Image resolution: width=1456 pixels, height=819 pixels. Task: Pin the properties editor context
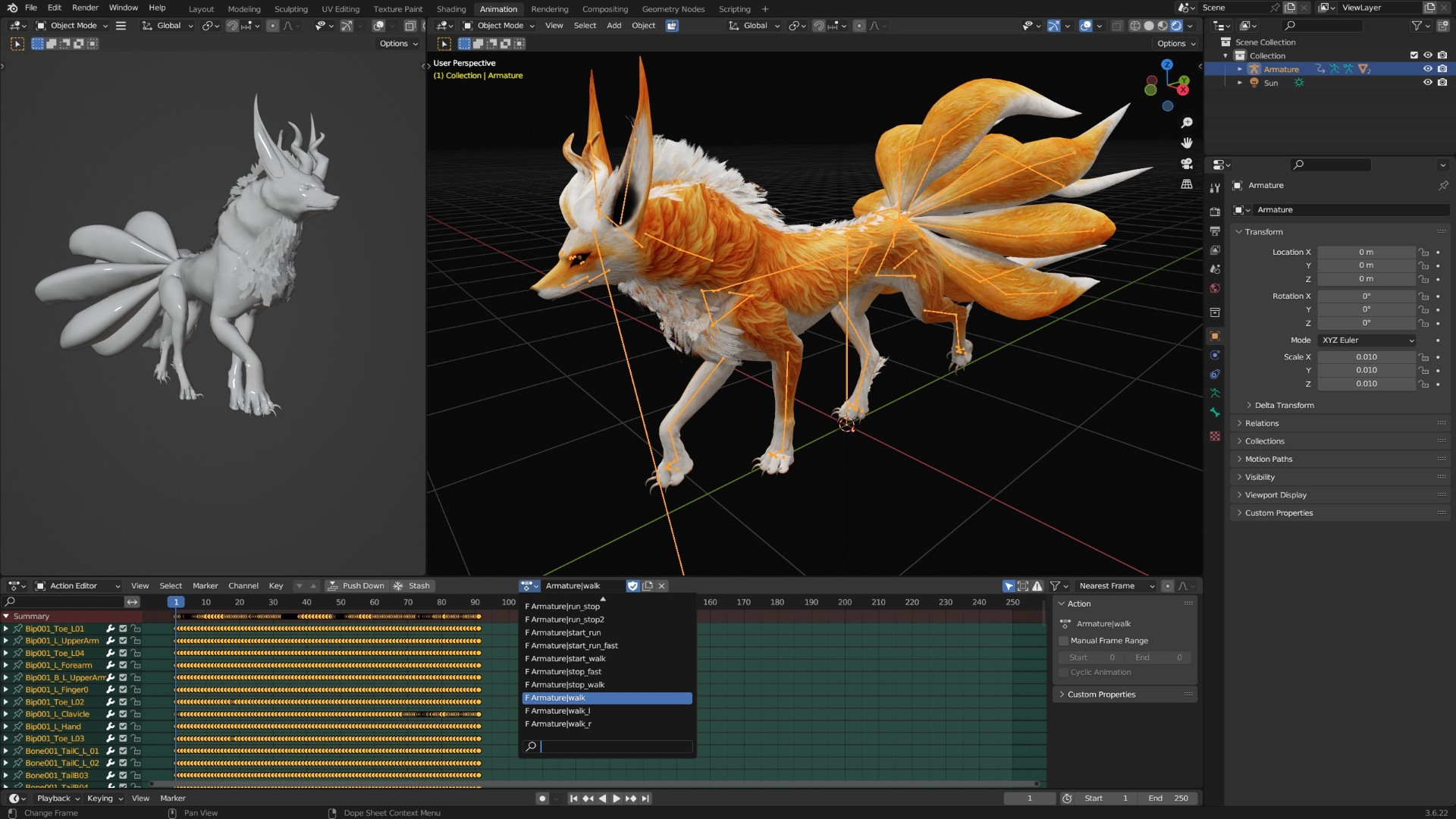coord(1443,185)
